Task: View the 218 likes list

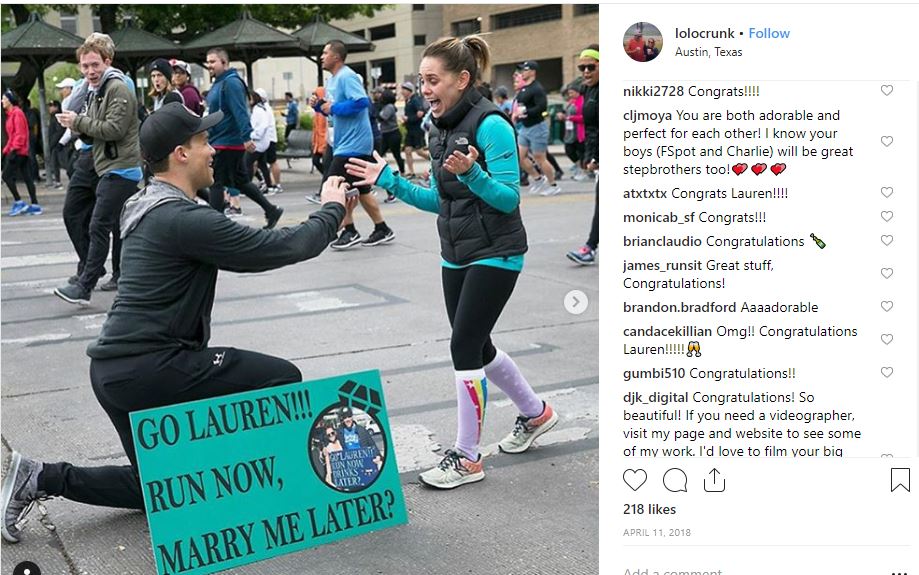Action: pyautogui.click(x=649, y=509)
